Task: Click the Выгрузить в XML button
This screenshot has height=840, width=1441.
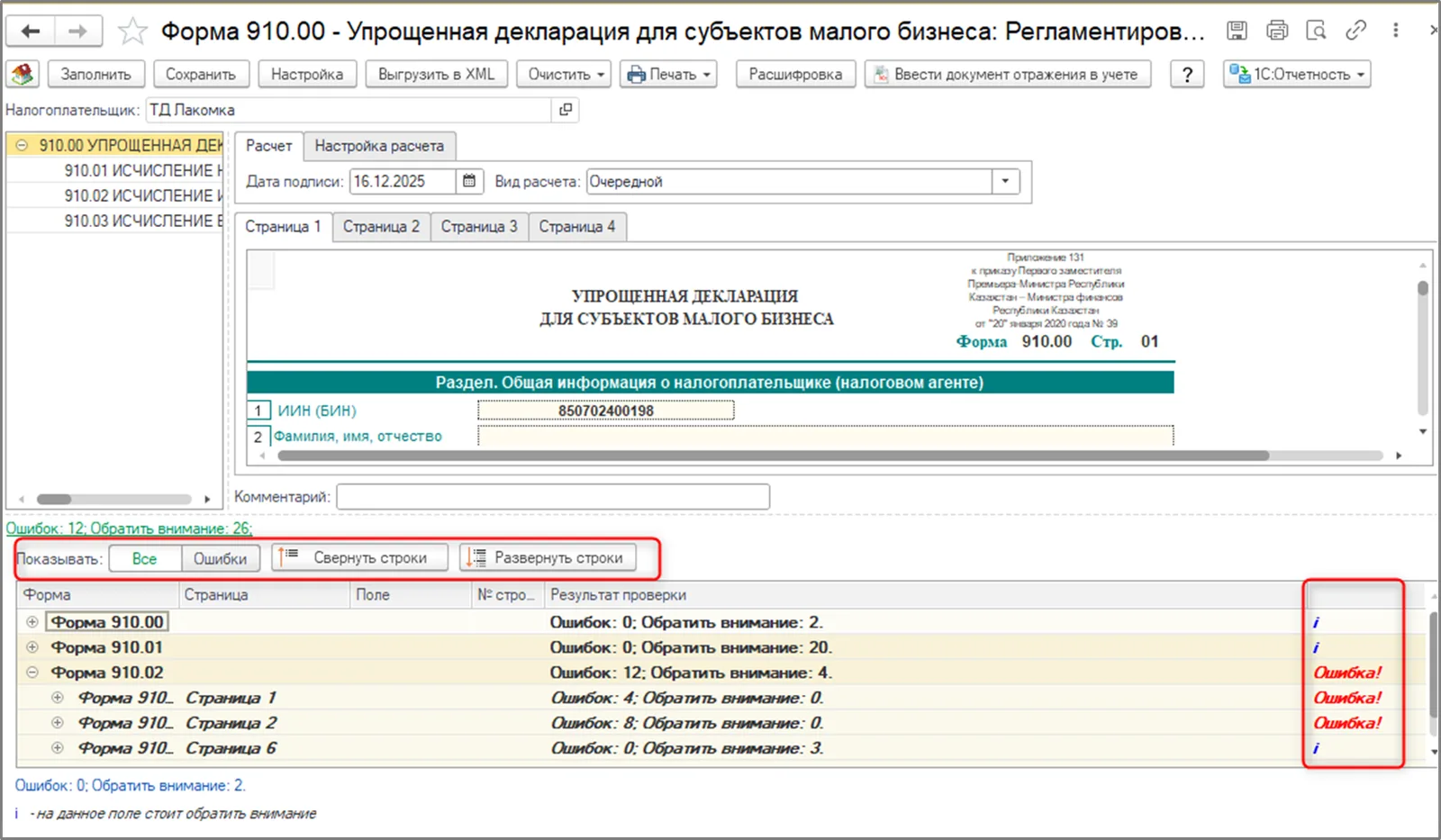Action: (x=437, y=74)
